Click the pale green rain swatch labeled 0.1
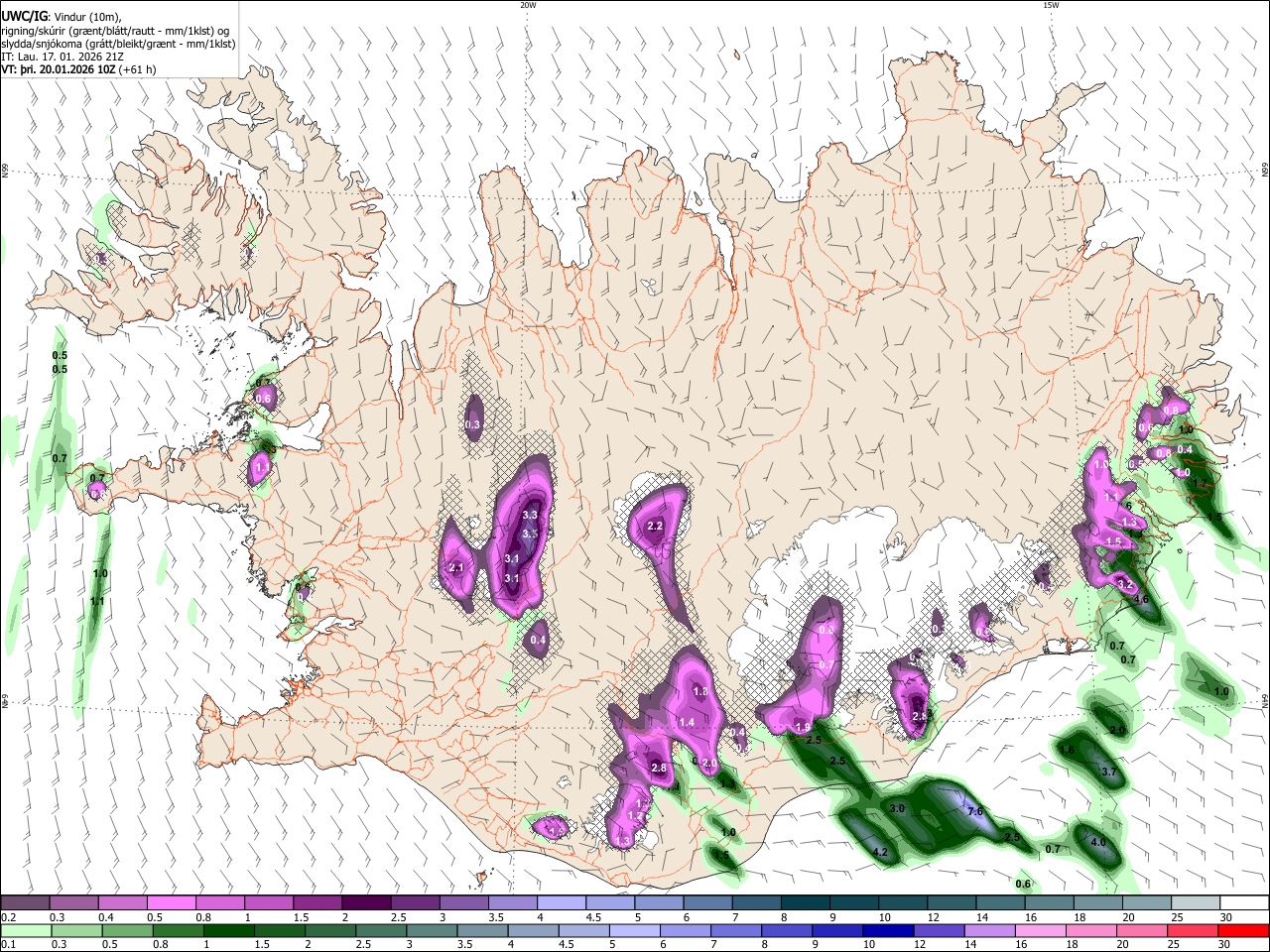 pos(25,930)
